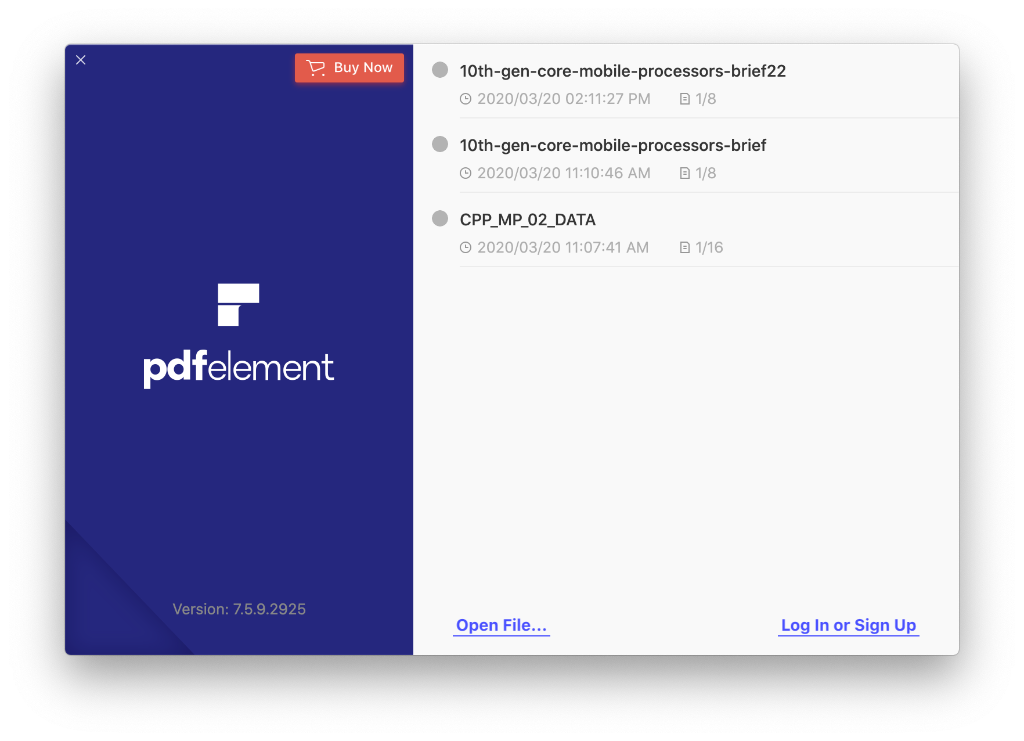Screen dimensions: 1024x741
Task: Click the gray circle beside 10th-gen-core-mobile-processors-brief
Action: [x=440, y=144]
